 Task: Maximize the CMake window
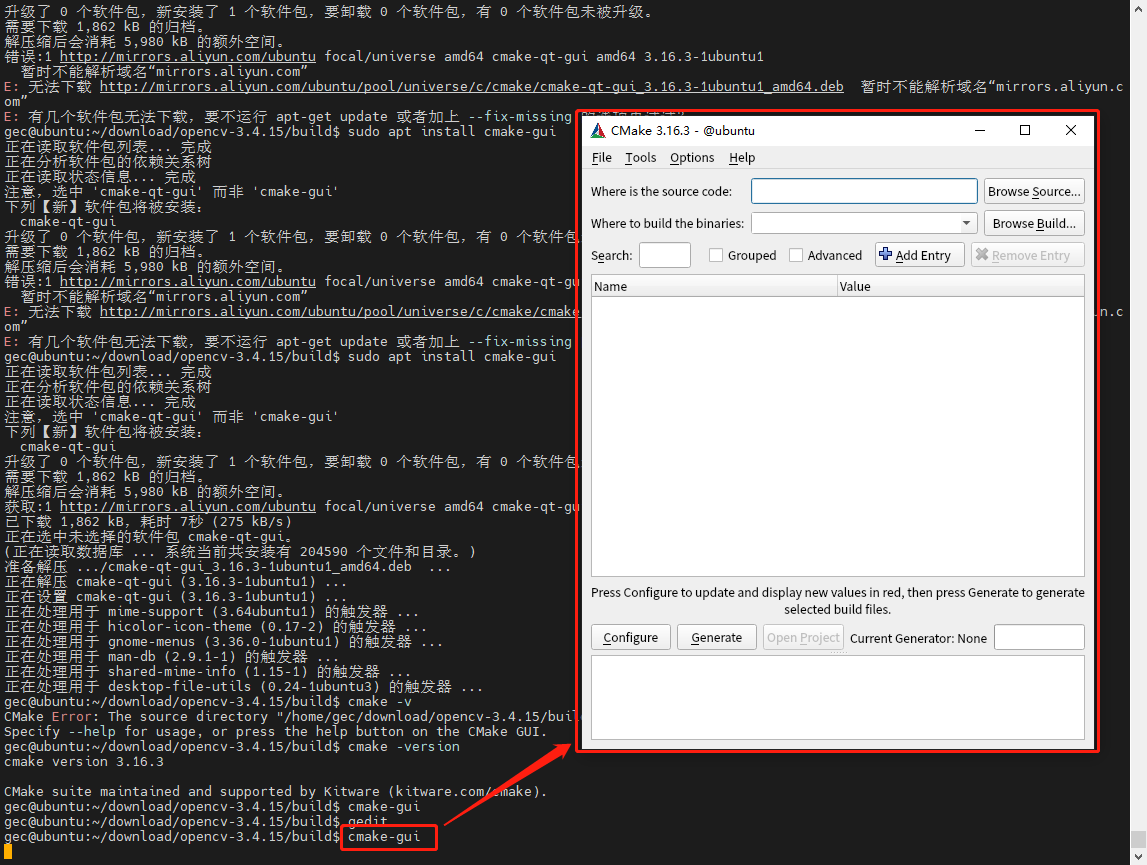tap(1025, 130)
